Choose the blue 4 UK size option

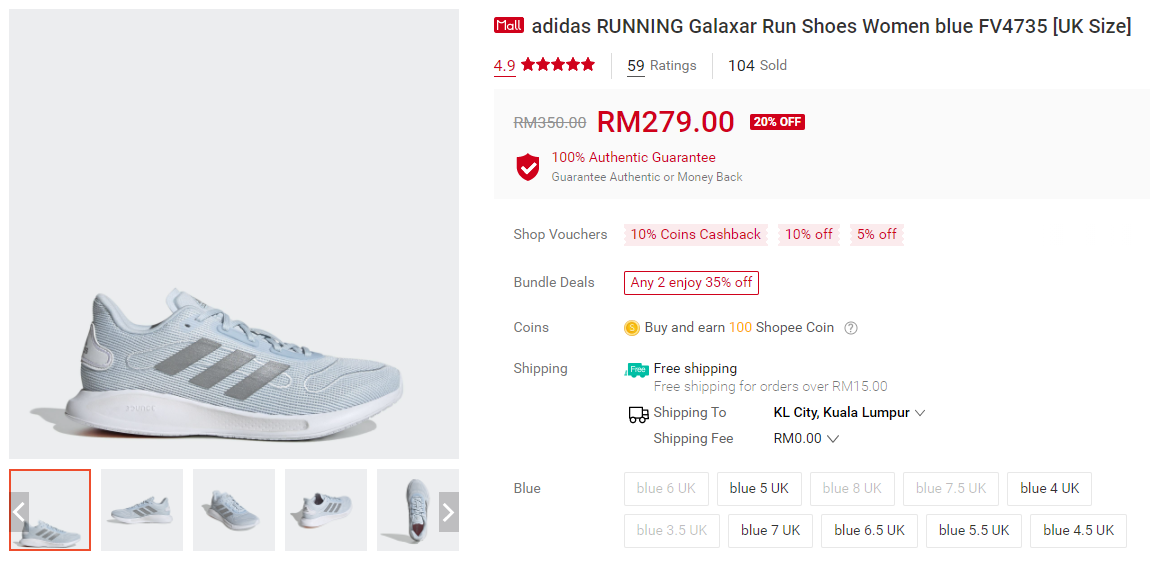pyautogui.click(x=1049, y=489)
